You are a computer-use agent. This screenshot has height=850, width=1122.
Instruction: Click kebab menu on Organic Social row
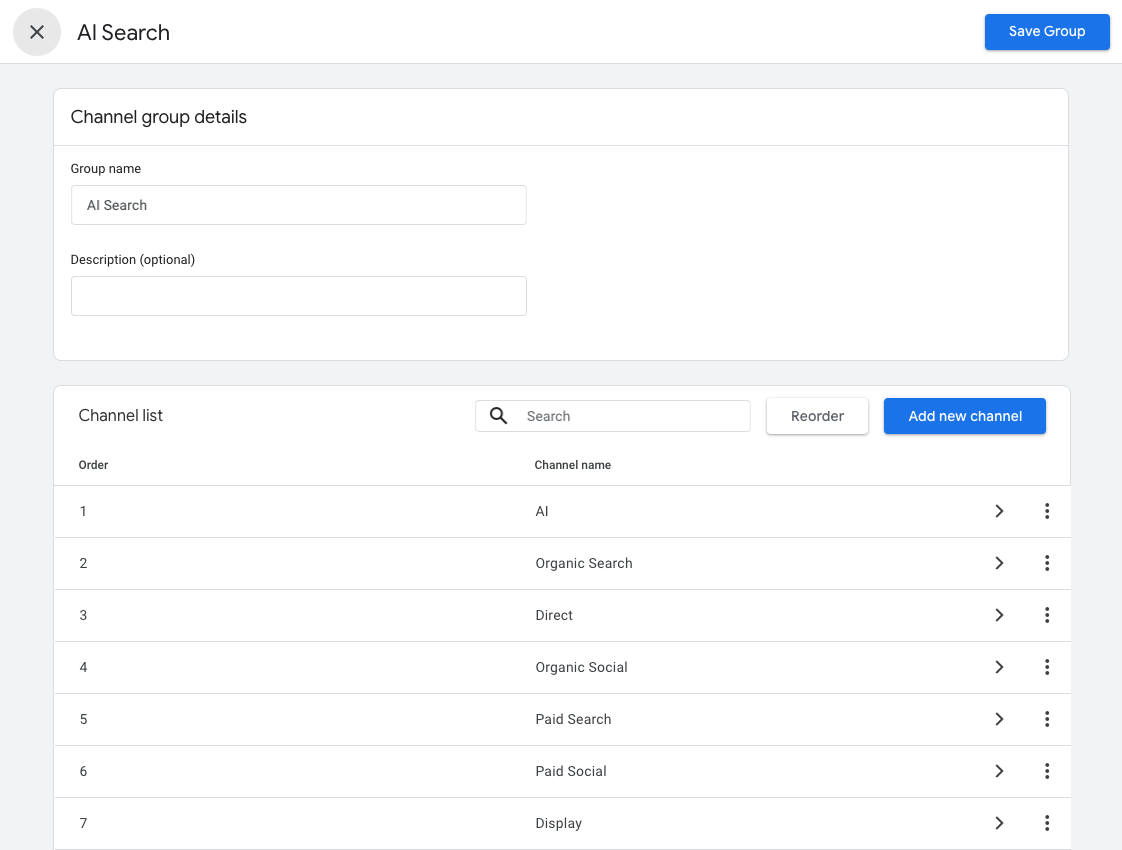1046,667
